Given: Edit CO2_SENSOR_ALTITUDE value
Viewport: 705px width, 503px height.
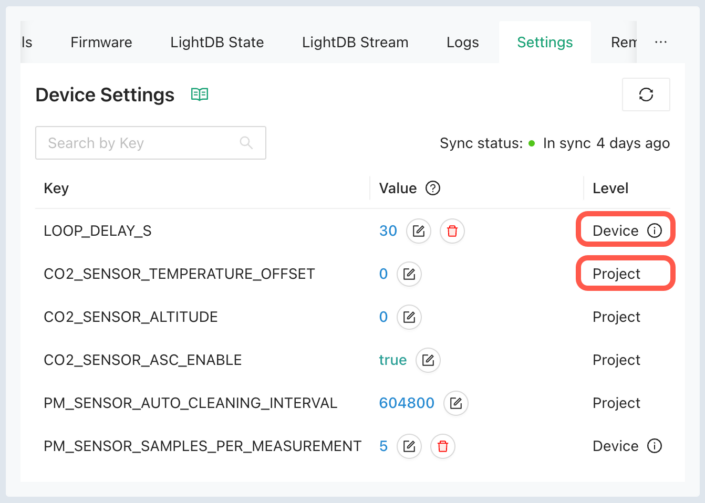Looking at the screenshot, I should coord(409,317).
